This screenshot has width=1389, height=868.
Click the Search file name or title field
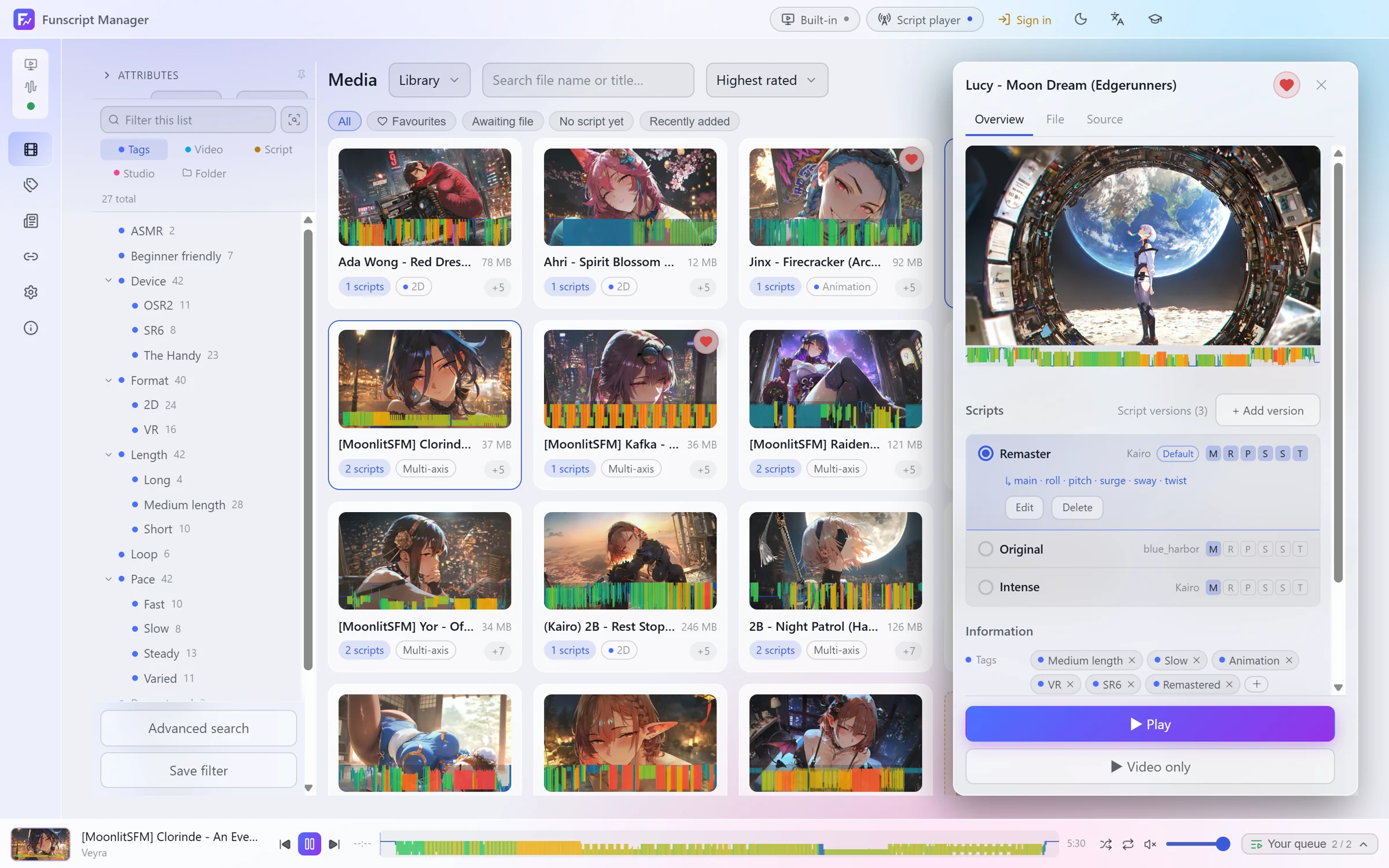(588, 80)
